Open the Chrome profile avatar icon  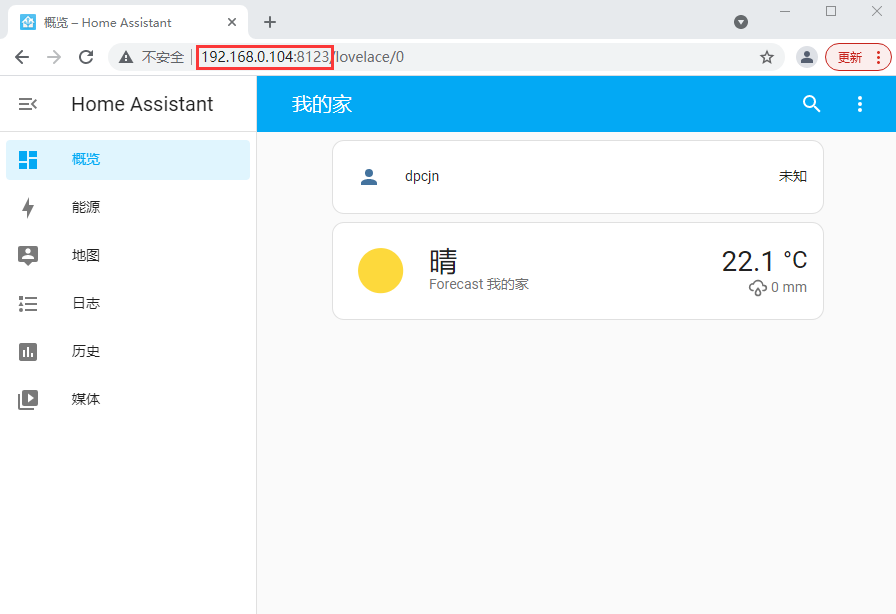pyautogui.click(x=807, y=57)
